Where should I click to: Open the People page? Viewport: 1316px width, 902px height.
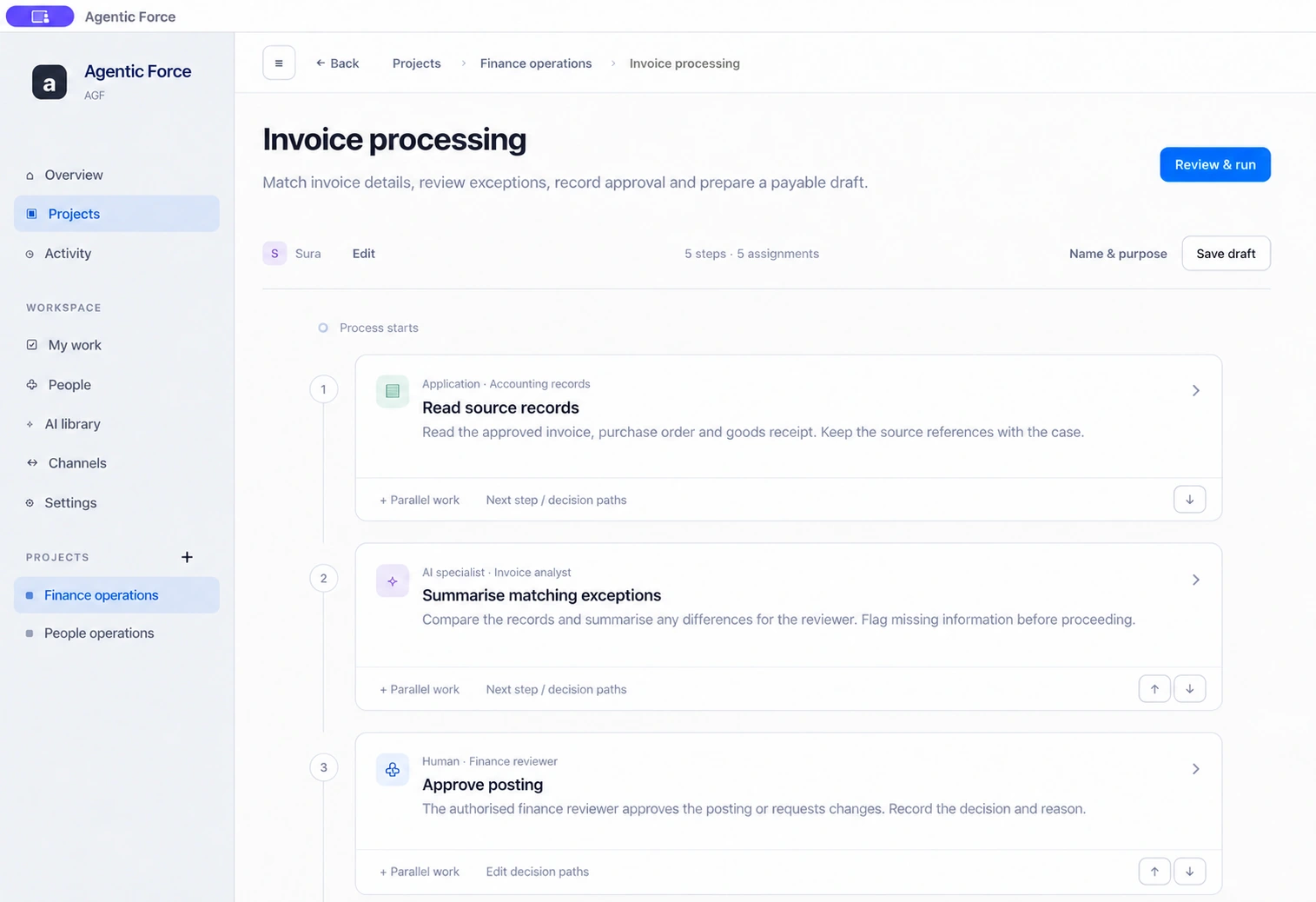[x=116, y=385]
